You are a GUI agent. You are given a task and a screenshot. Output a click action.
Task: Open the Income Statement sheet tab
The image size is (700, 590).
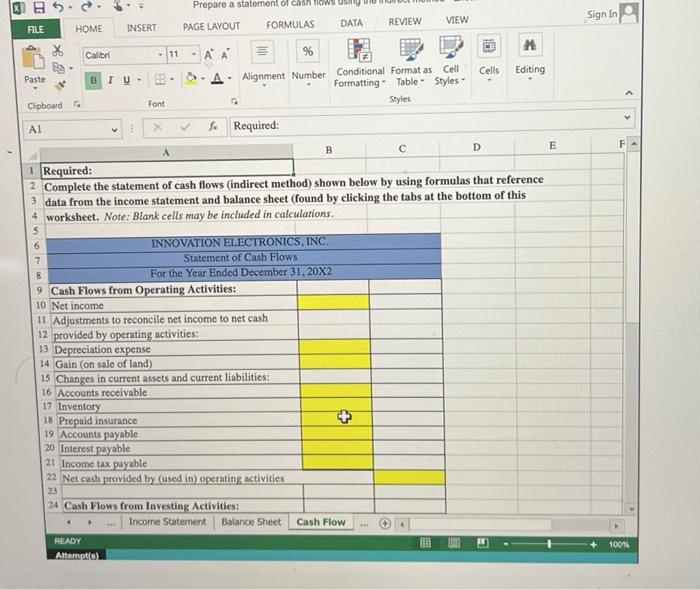[167, 521]
